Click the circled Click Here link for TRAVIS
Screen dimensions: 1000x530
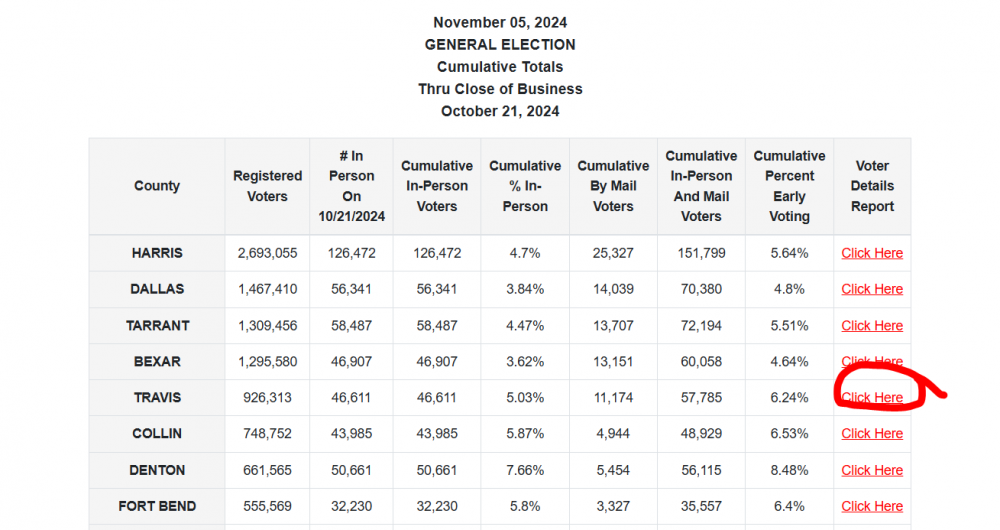click(x=872, y=397)
